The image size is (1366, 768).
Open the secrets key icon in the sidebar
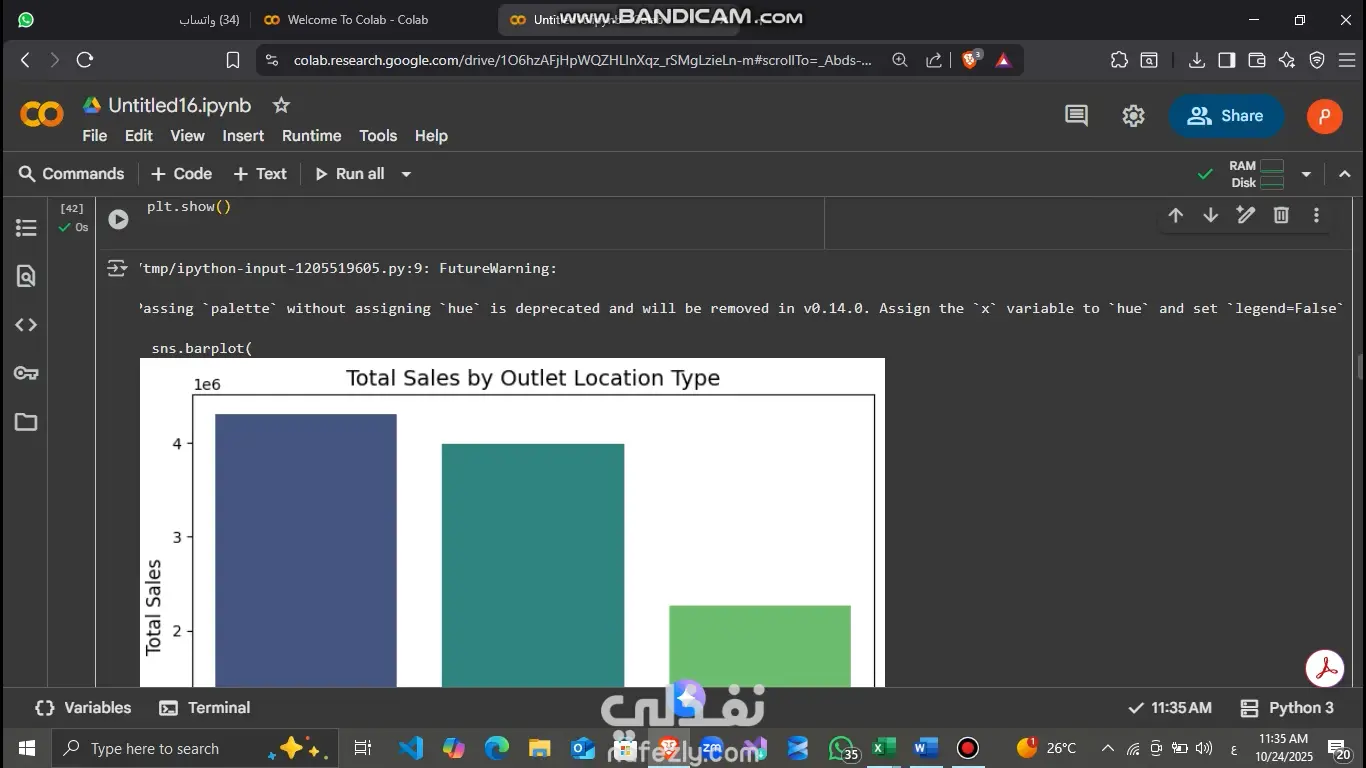pos(26,373)
